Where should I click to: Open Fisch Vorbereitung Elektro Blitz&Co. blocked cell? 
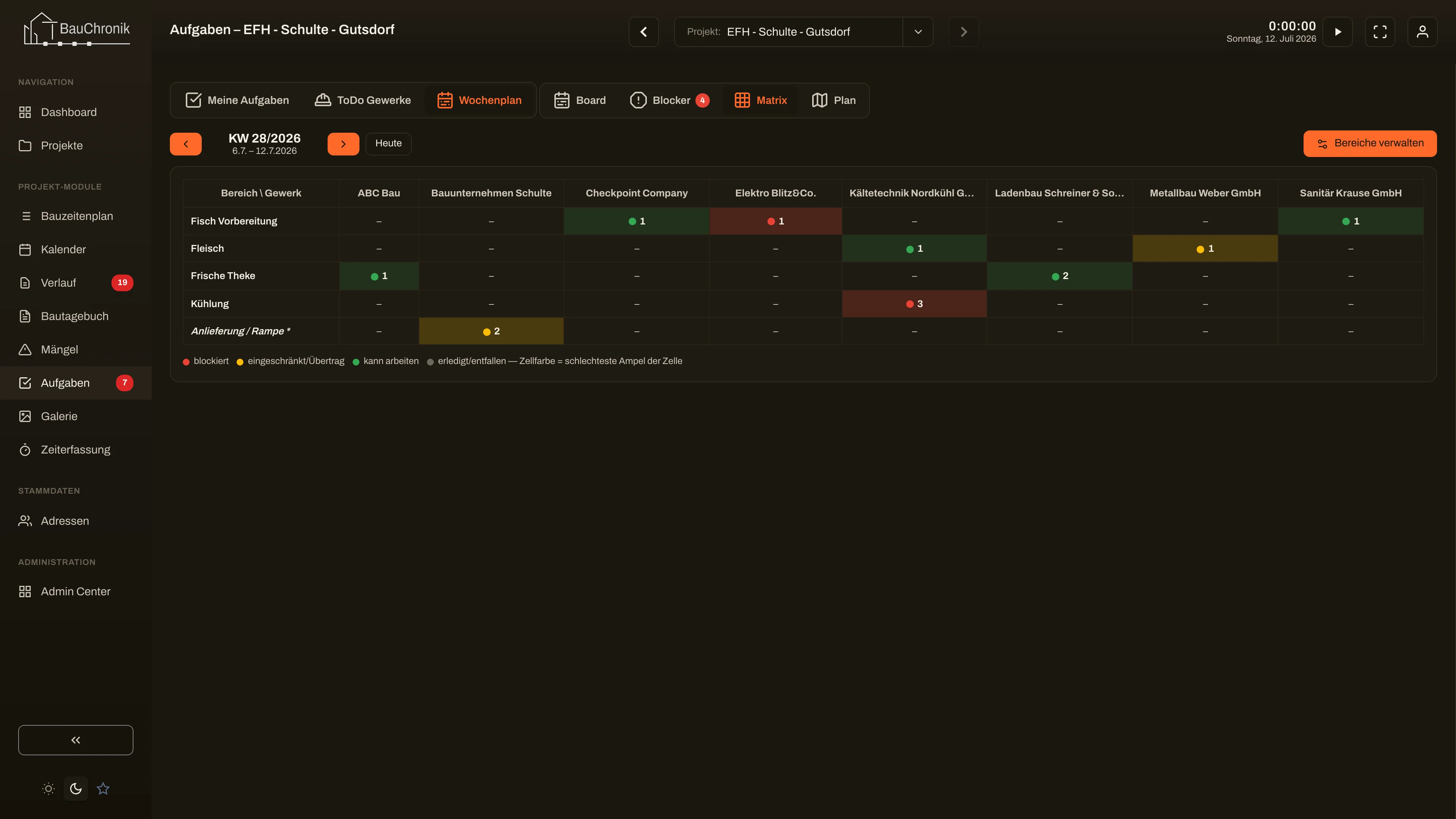point(775,221)
